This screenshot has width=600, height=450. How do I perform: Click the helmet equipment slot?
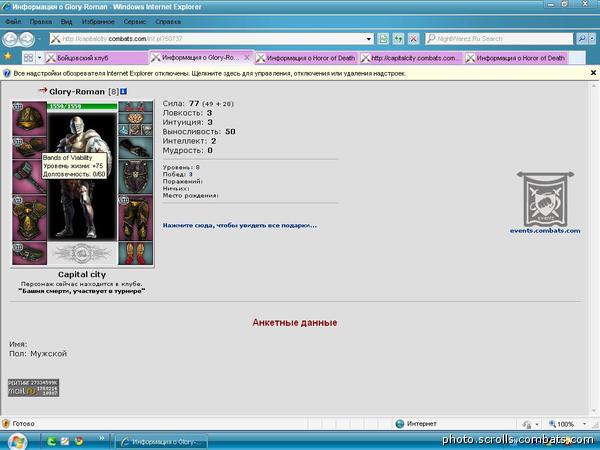(x=29, y=119)
